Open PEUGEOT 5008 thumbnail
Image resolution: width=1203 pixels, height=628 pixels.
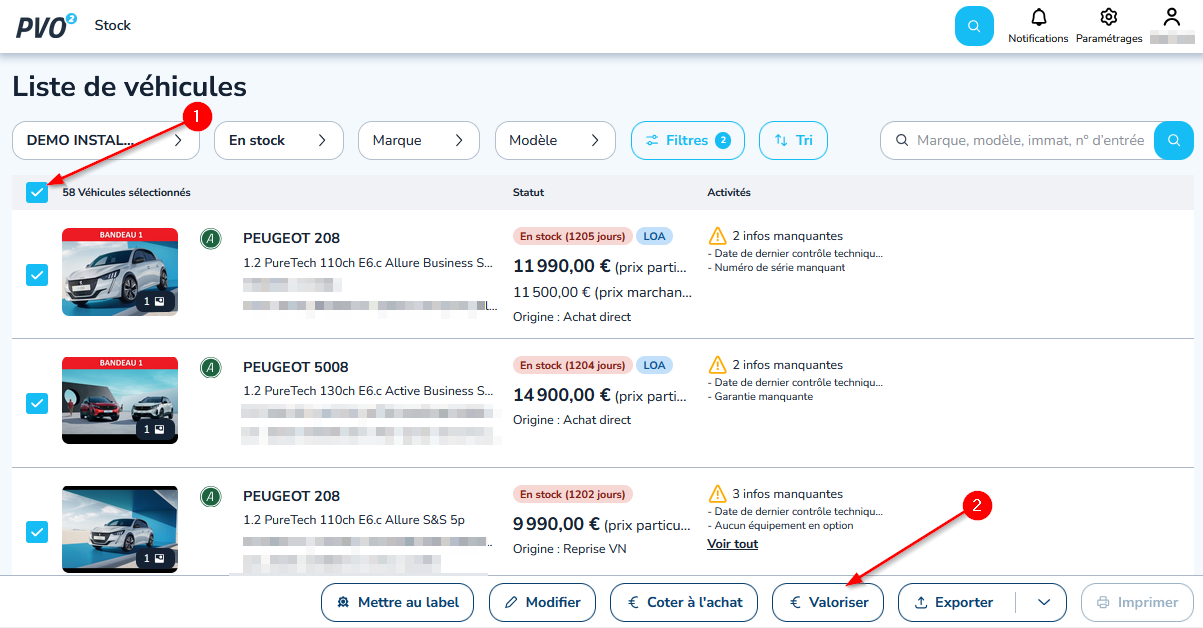pyautogui.click(x=120, y=401)
